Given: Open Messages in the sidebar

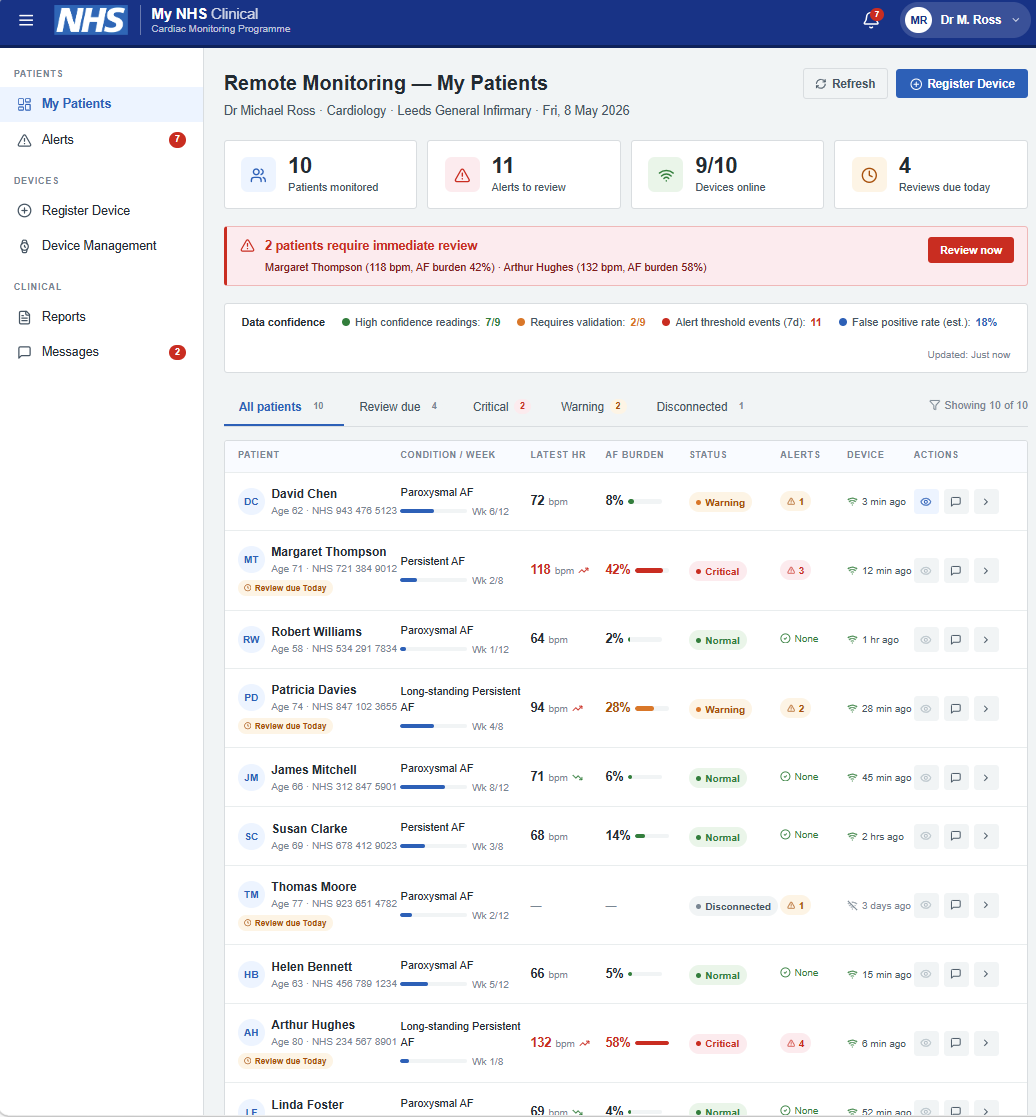Looking at the screenshot, I should coord(101,352).
